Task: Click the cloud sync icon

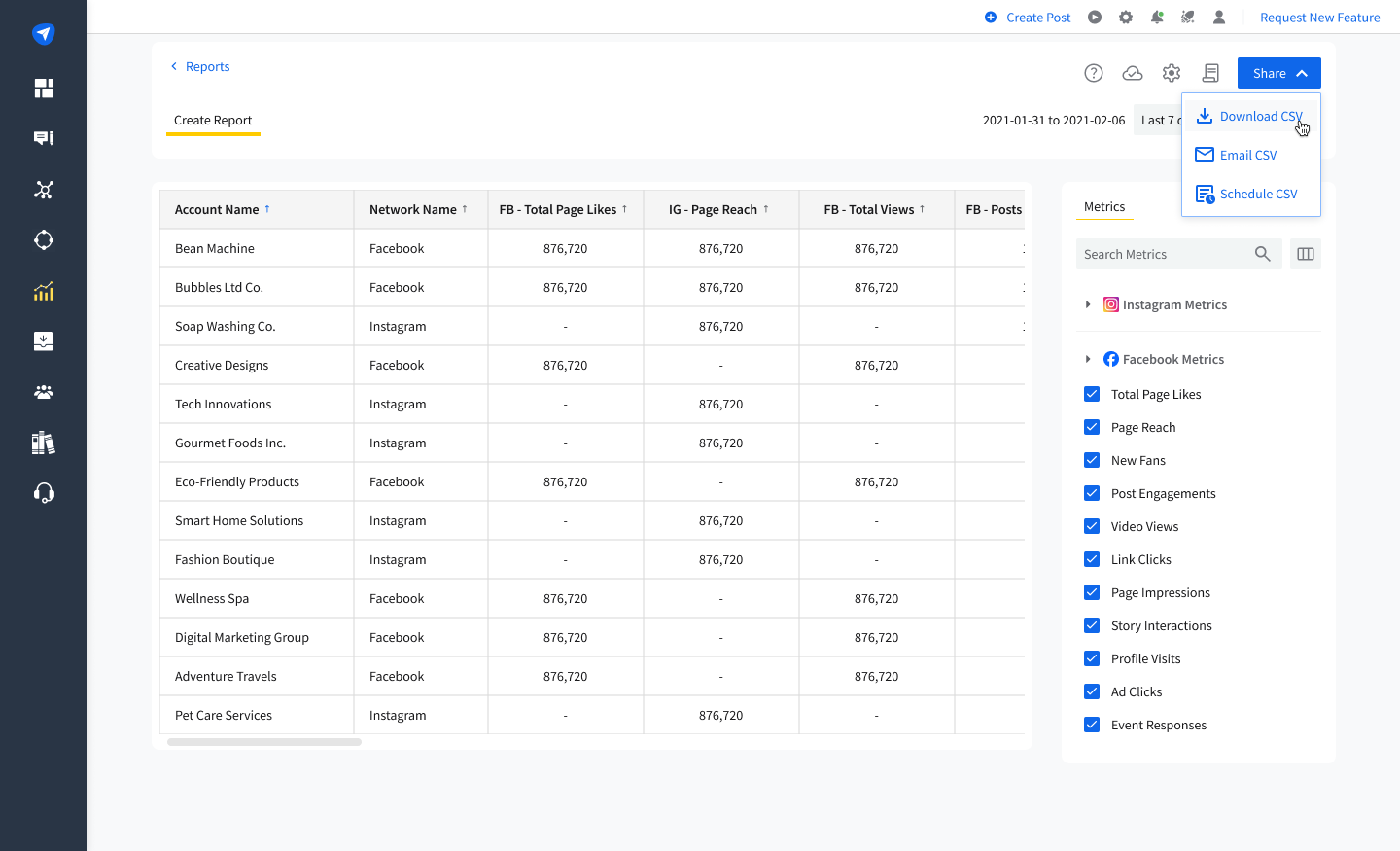Action: tap(1133, 73)
